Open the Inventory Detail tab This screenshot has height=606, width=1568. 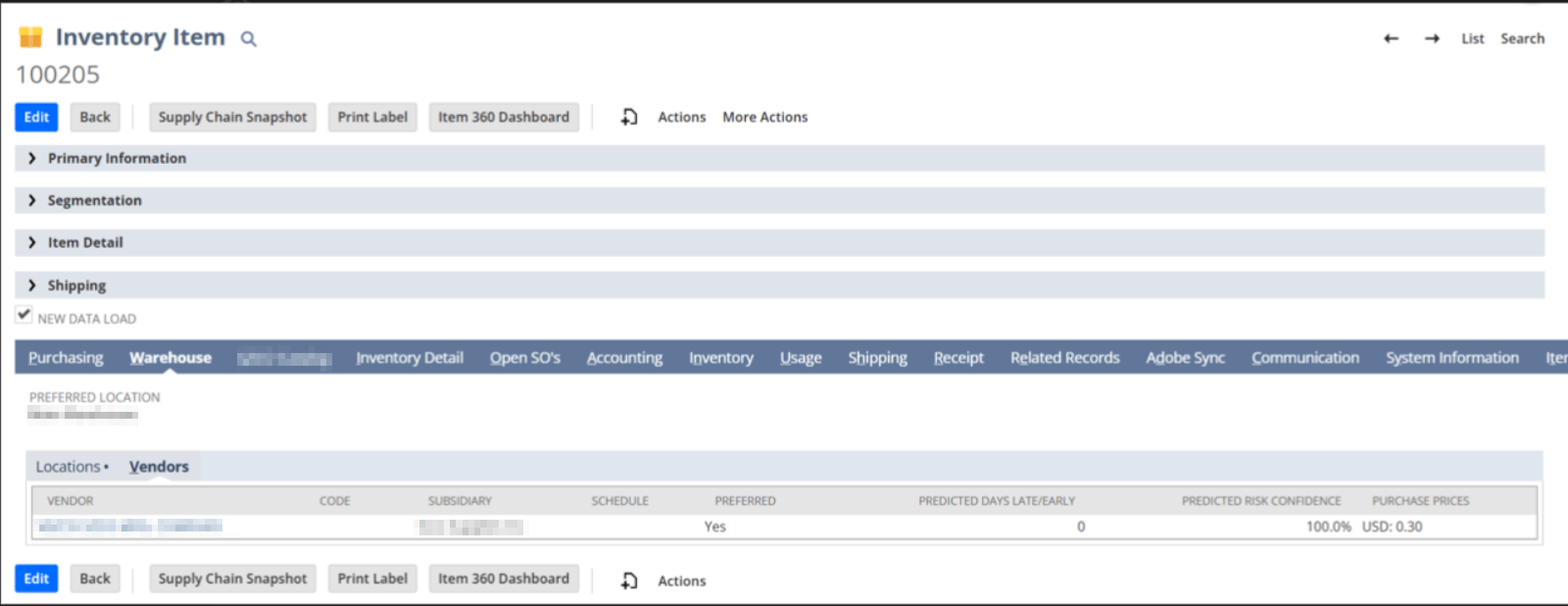pos(409,358)
